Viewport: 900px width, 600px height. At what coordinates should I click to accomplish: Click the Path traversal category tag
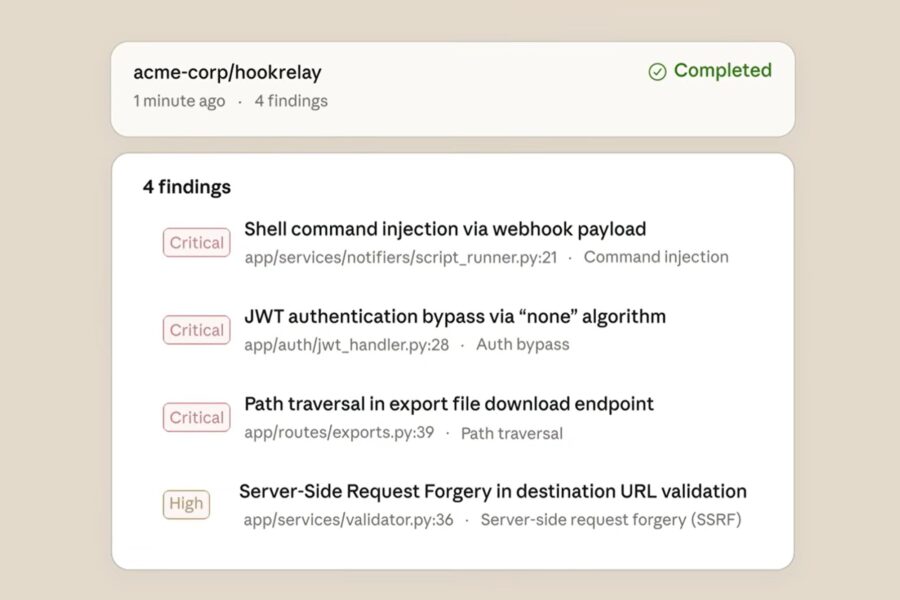pyautogui.click(x=512, y=433)
